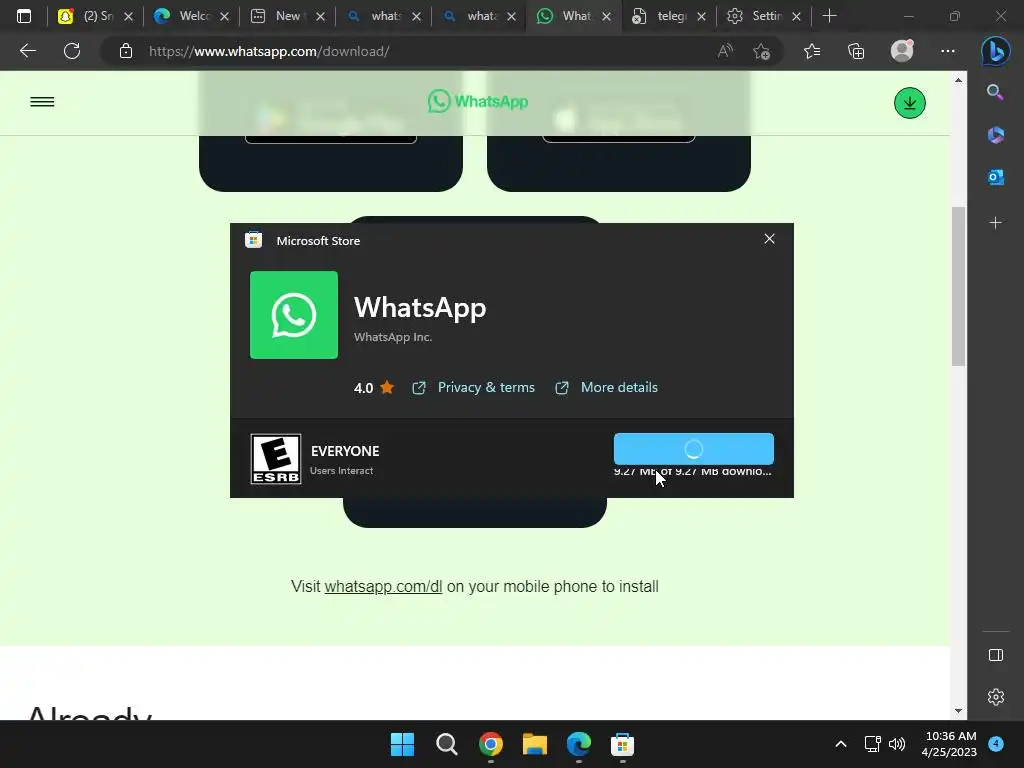Viewport: 1024px width, 768px height.
Task: Click the WhatsApp logo in header
Action: pos(478,101)
